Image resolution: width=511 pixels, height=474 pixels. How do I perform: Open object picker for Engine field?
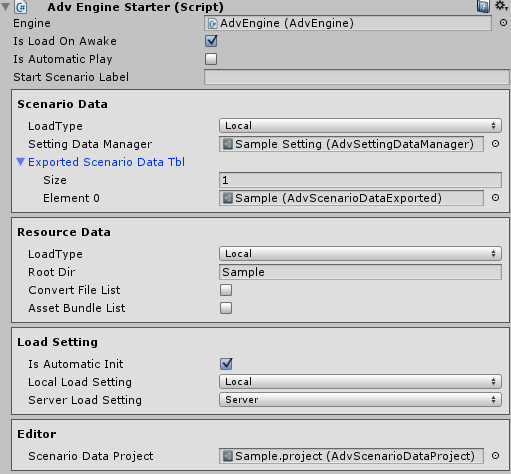pyautogui.click(x=503, y=23)
